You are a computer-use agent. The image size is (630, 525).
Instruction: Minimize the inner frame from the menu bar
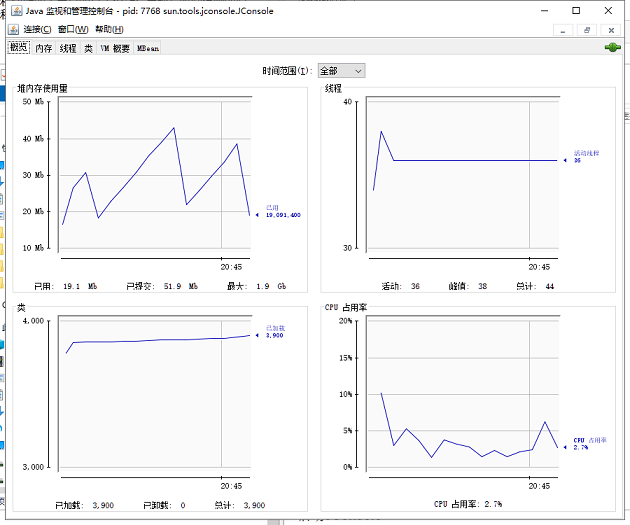tap(565, 29)
